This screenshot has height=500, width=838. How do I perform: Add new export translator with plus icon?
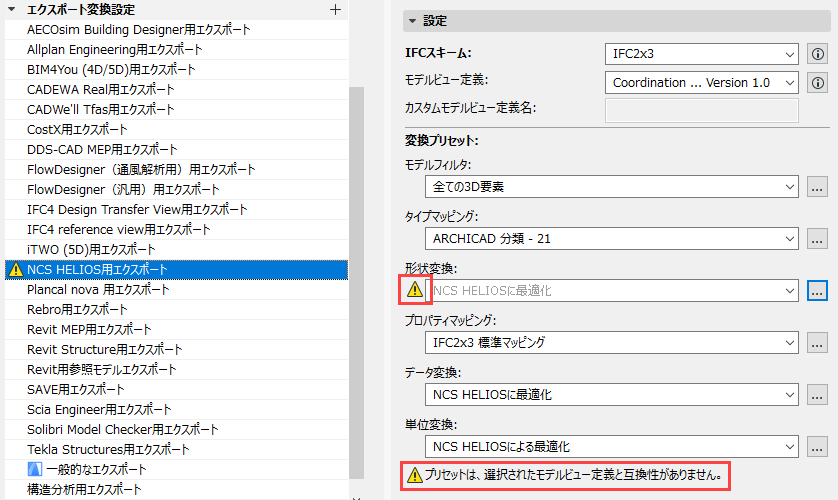tap(335, 10)
